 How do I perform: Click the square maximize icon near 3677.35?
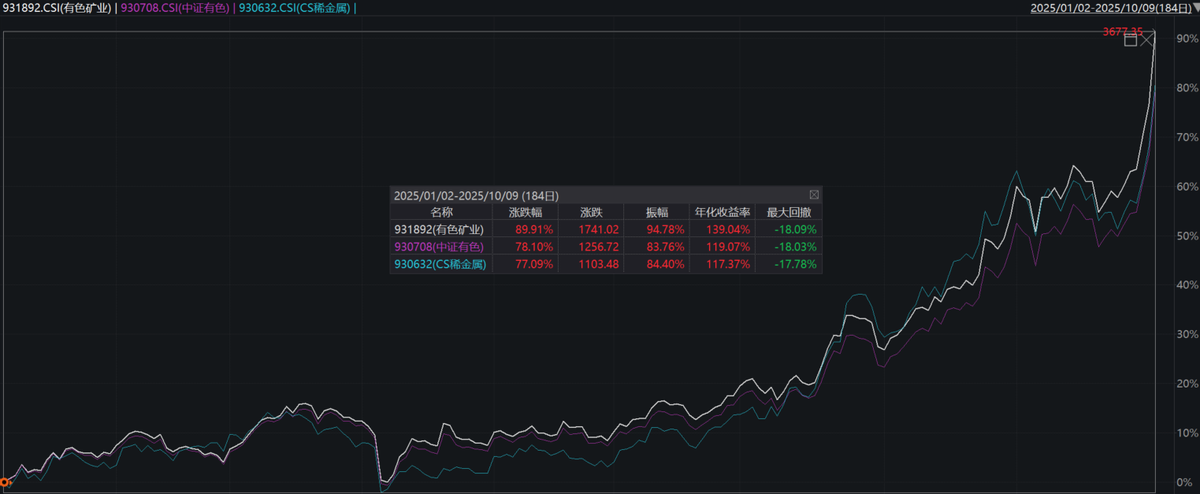pyautogui.click(x=1131, y=40)
